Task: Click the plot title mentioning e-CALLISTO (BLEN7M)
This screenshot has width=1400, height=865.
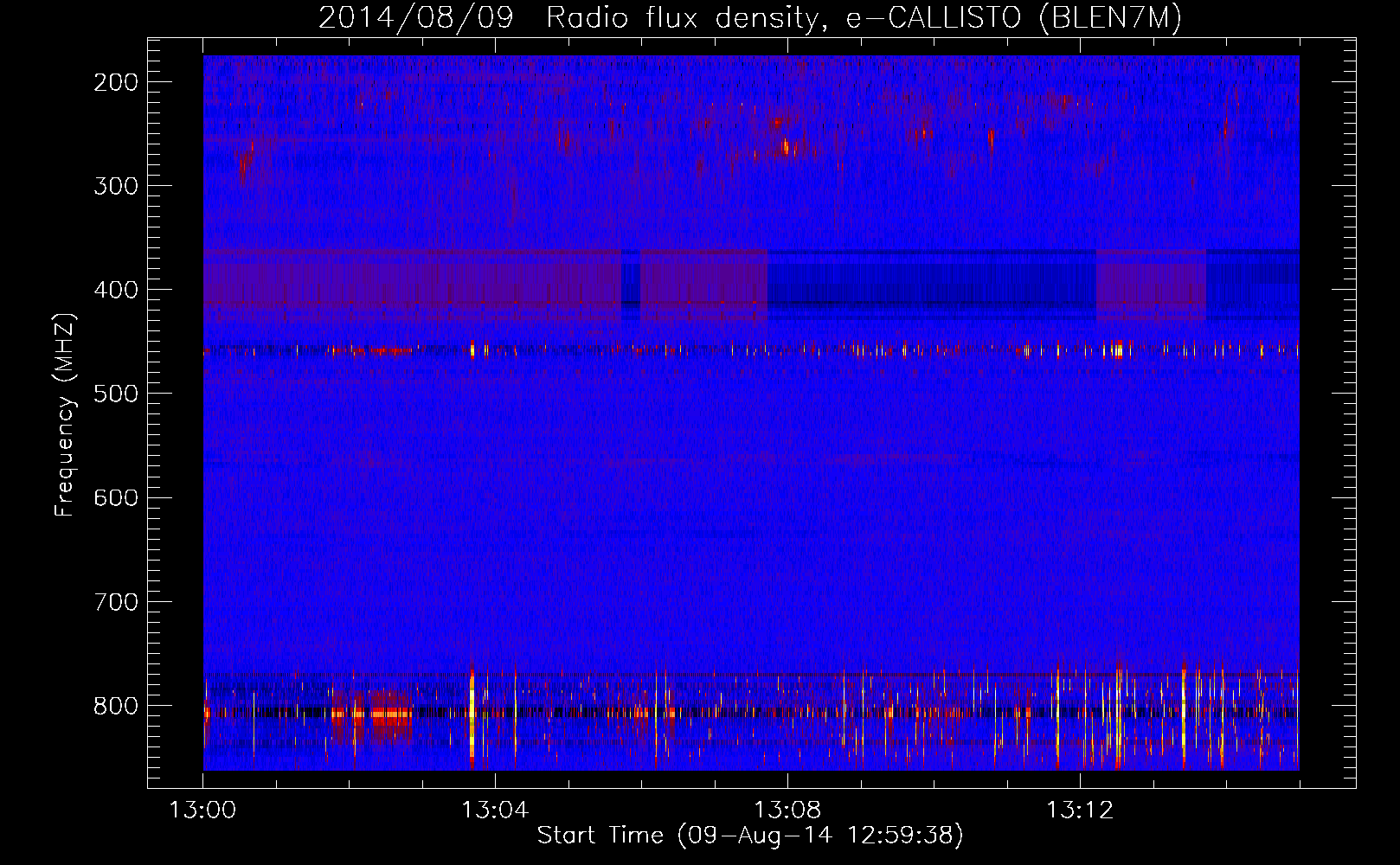Action: coord(750,17)
